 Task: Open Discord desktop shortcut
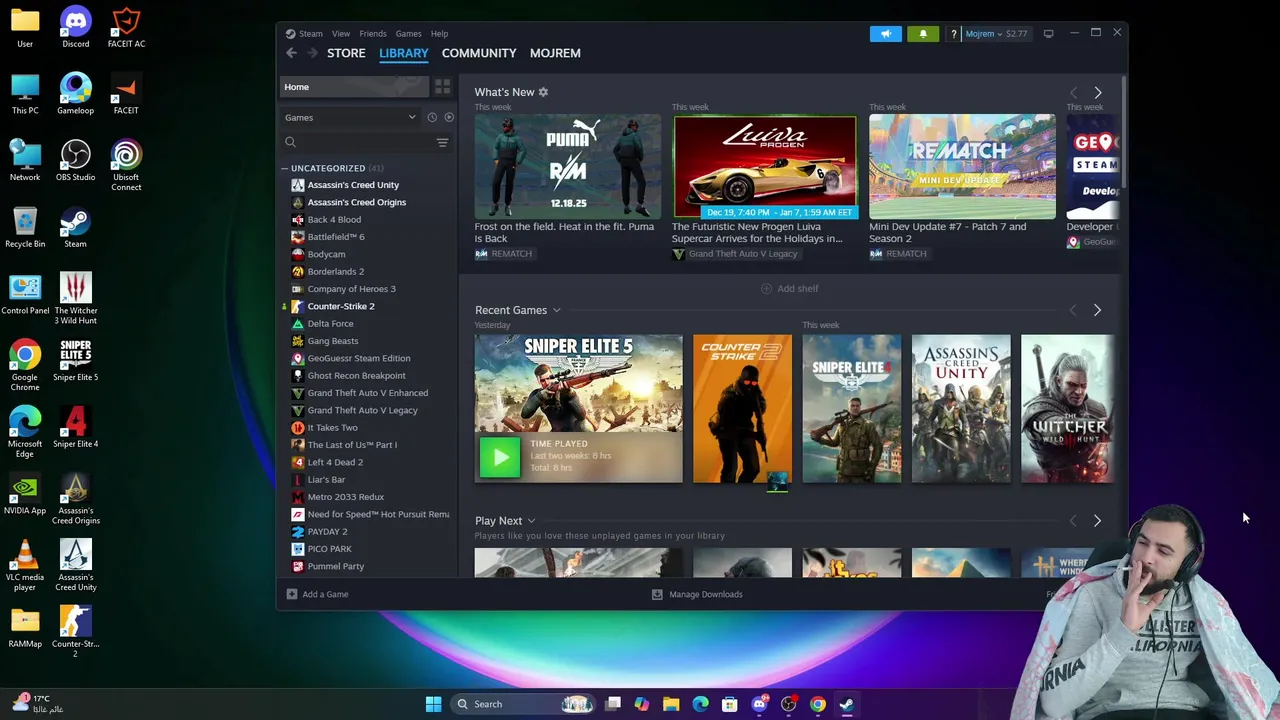coord(75,27)
